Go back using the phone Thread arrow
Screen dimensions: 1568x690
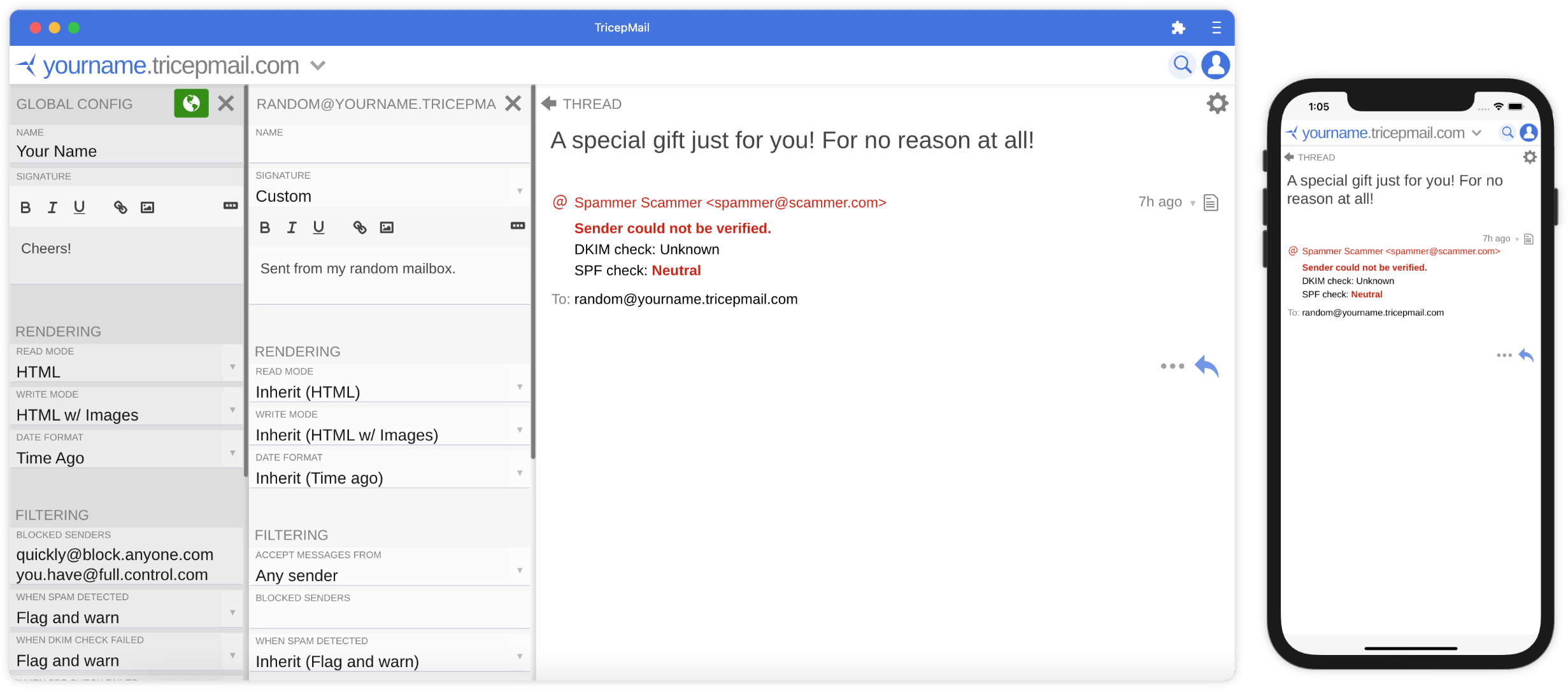coord(1289,157)
